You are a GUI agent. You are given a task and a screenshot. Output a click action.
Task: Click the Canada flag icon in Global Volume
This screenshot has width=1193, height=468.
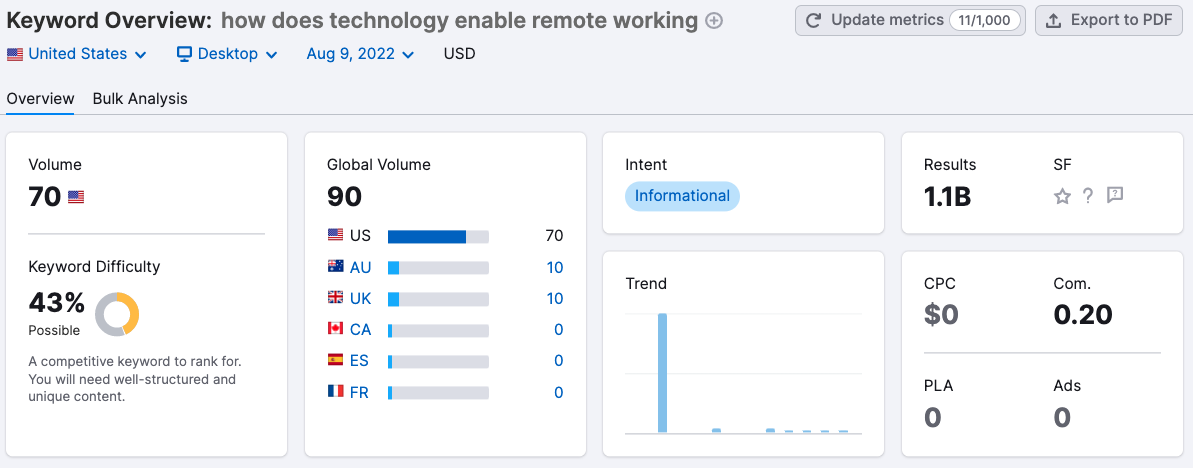click(336, 329)
